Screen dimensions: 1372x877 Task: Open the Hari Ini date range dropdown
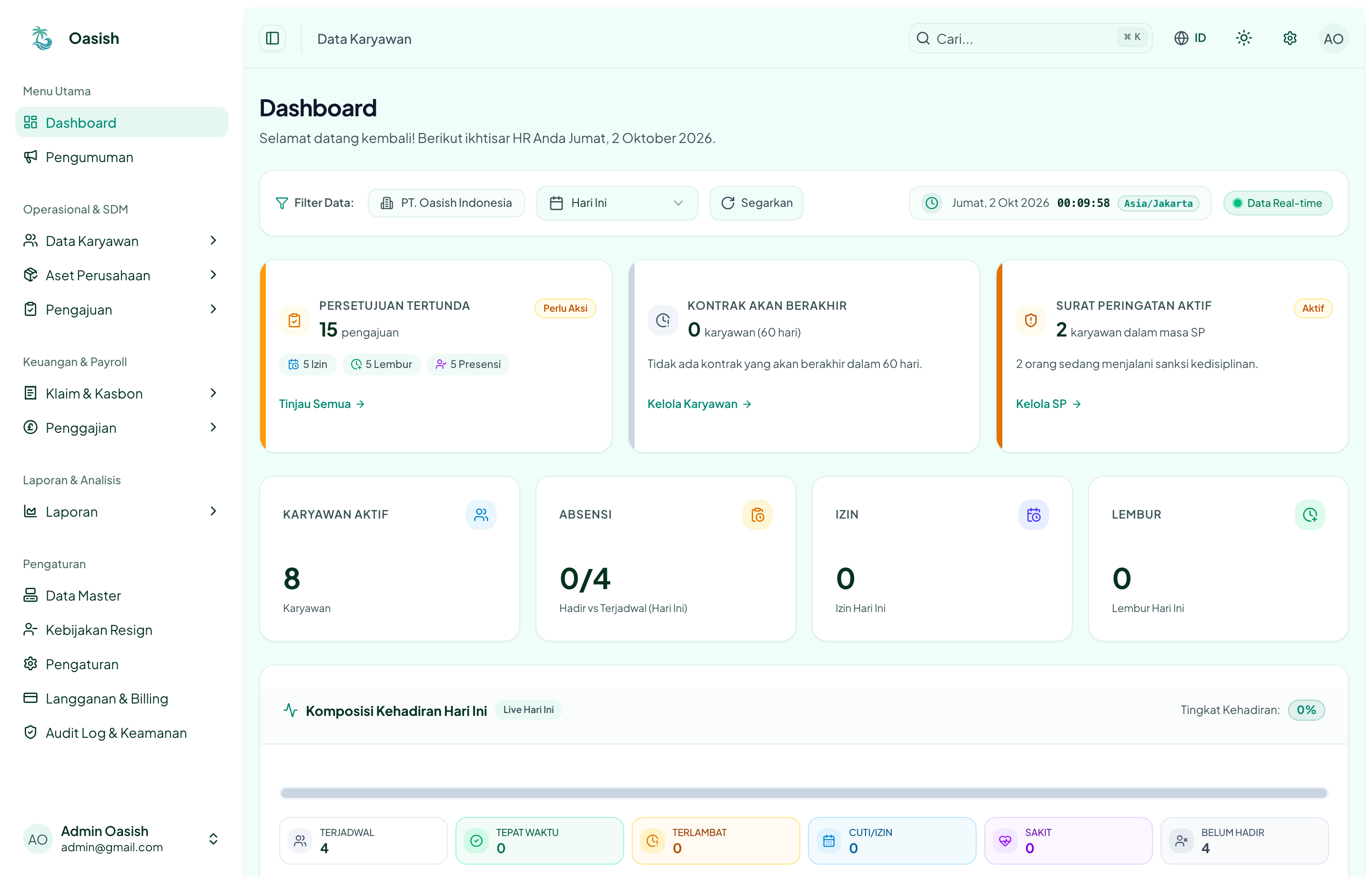tap(617, 203)
